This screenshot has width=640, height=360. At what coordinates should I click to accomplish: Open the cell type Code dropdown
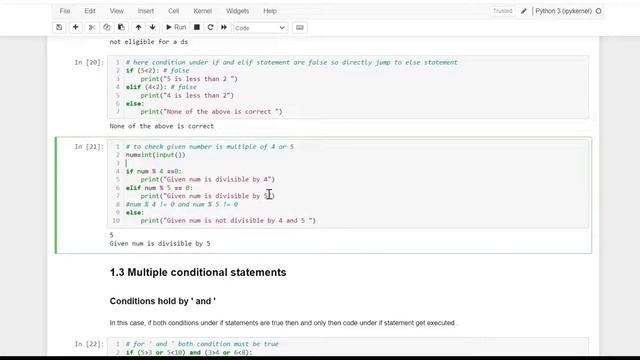260,28
